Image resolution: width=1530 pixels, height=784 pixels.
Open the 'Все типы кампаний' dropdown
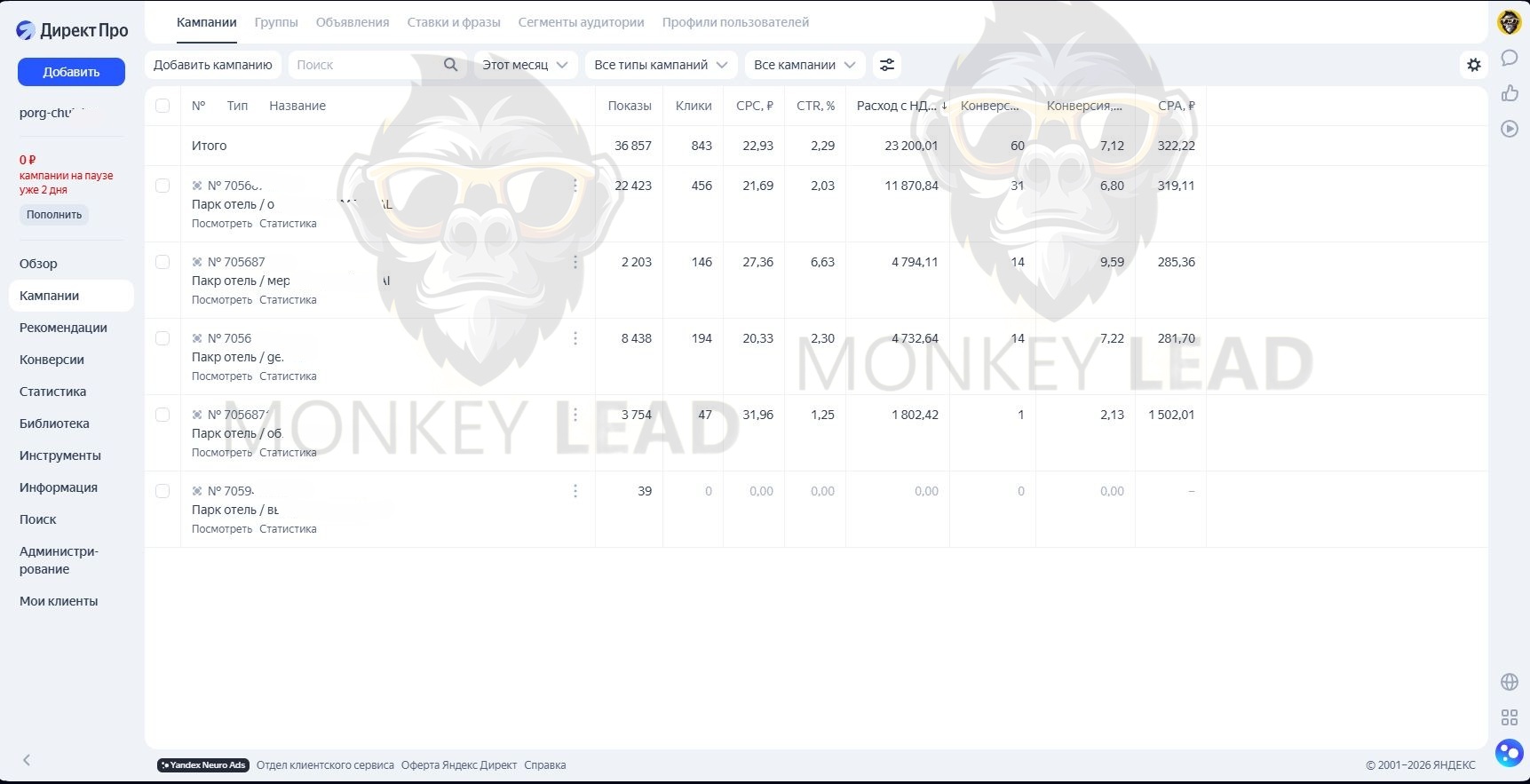pyautogui.click(x=661, y=65)
